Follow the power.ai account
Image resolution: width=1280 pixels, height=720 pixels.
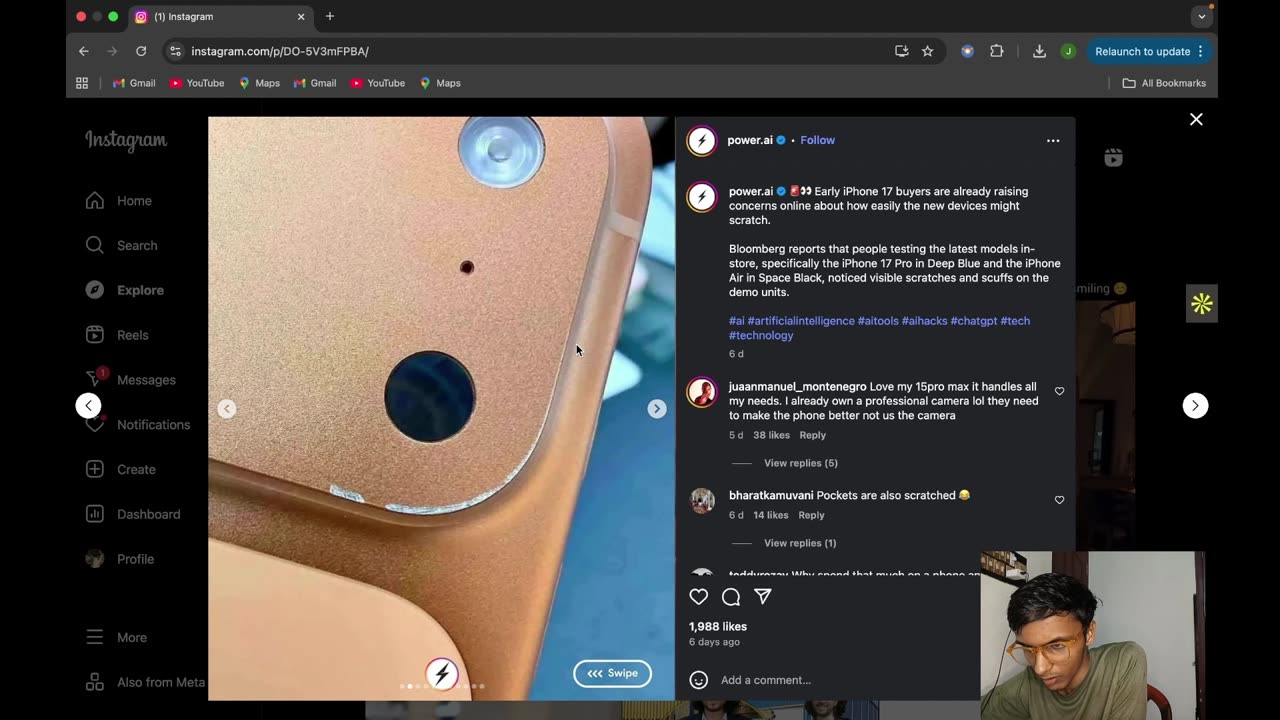[x=817, y=140]
